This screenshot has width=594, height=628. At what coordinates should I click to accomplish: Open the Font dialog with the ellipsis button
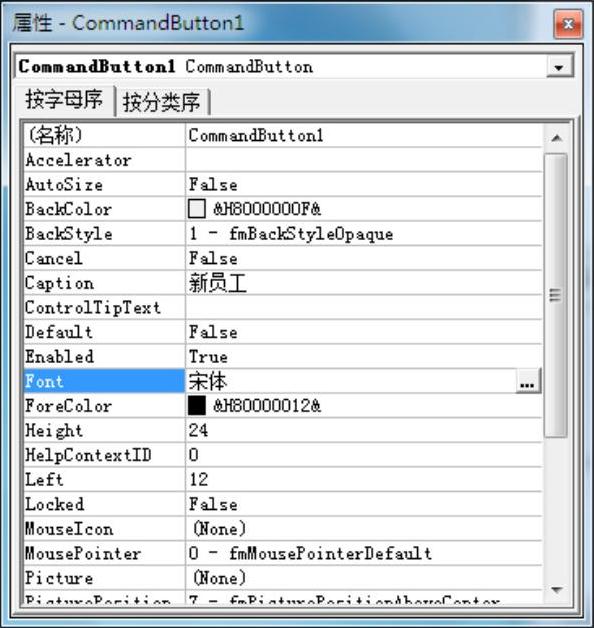tap(528, 381)
